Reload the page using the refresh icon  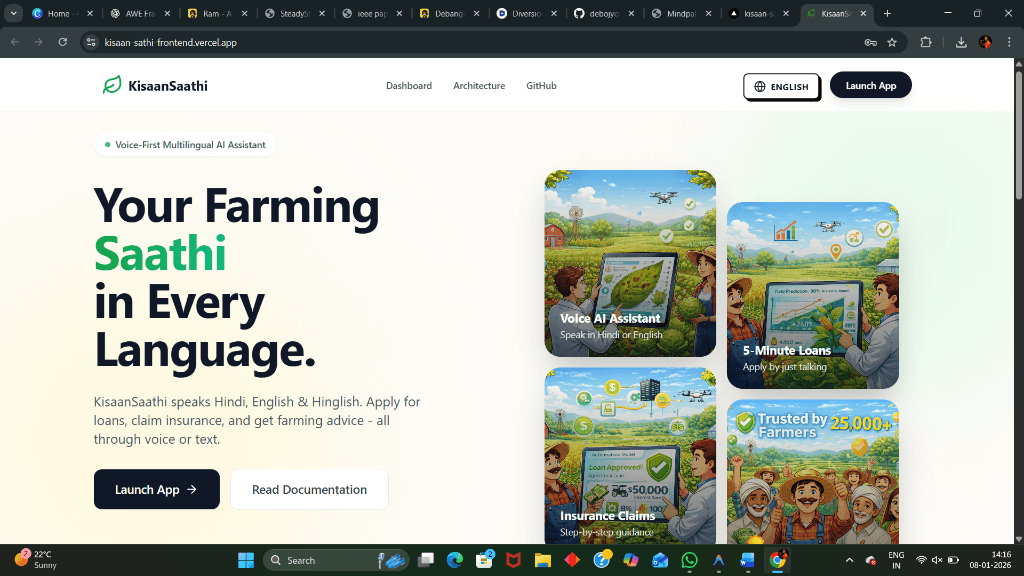pos(63,42)
